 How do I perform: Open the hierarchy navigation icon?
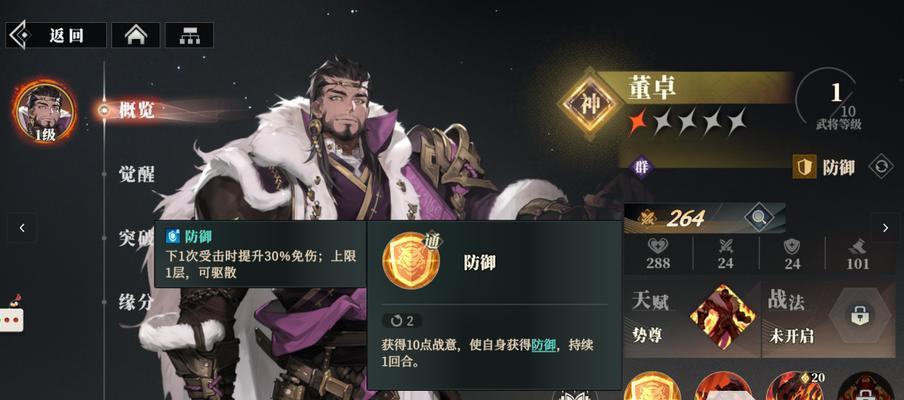[189, 35]
